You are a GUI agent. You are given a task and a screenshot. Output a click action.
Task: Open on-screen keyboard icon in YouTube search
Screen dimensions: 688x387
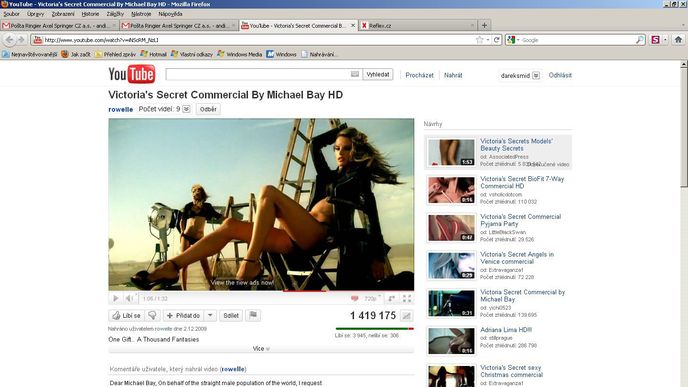pyautogui.click(x=355, y=75)
